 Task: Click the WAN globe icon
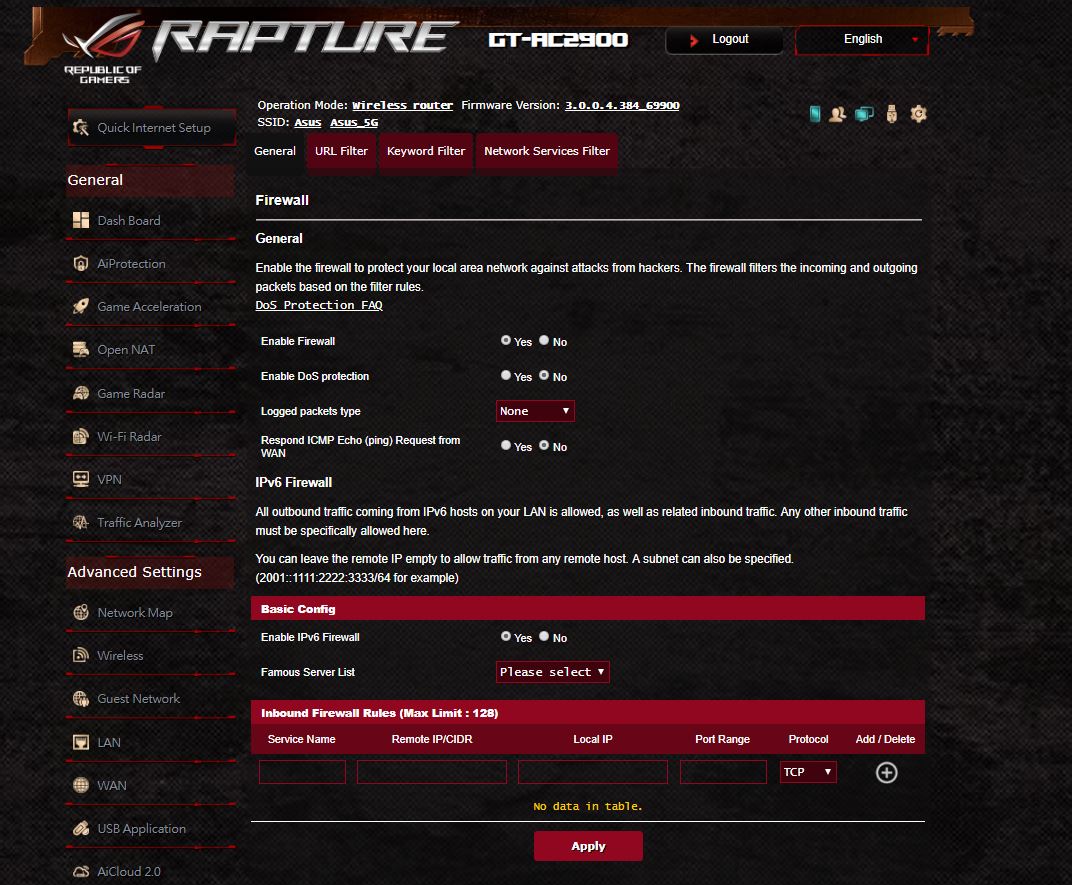pos(81,785)
